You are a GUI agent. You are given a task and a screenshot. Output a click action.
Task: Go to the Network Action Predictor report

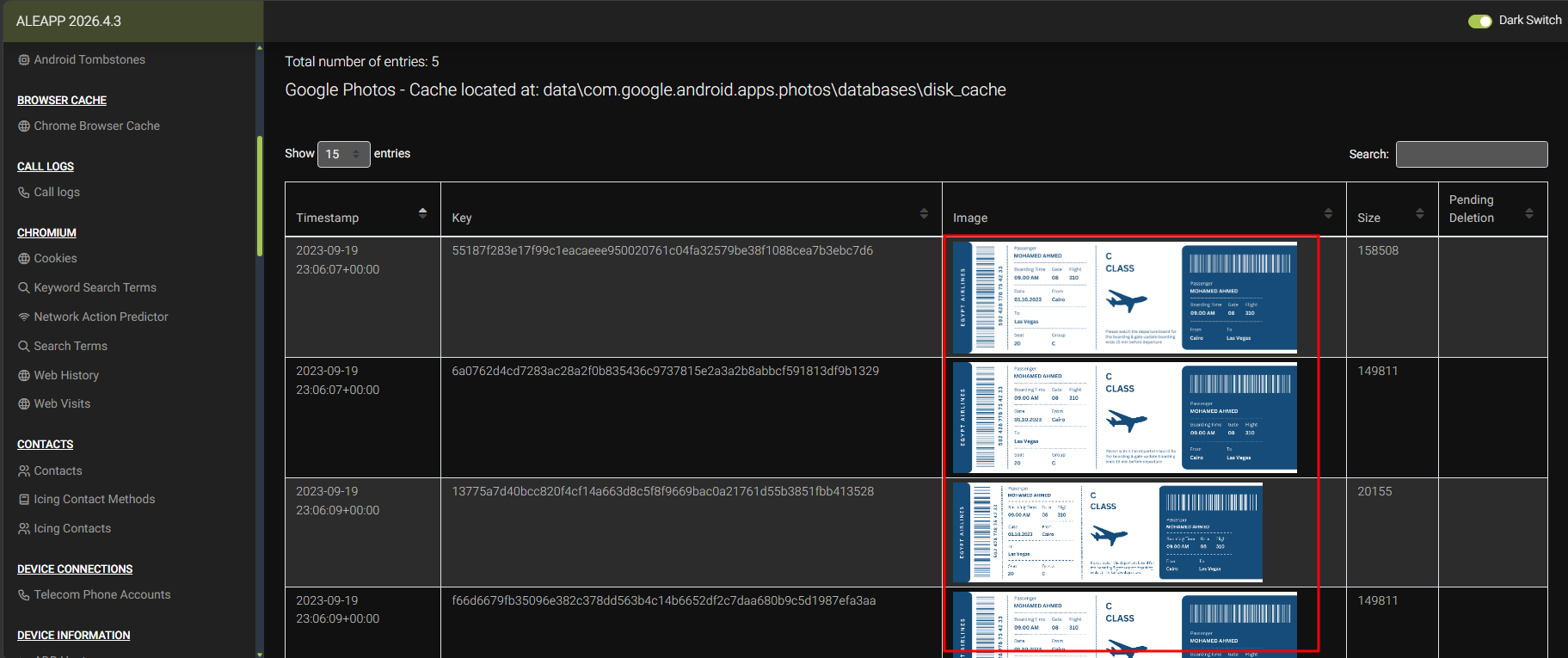point(101,317)
